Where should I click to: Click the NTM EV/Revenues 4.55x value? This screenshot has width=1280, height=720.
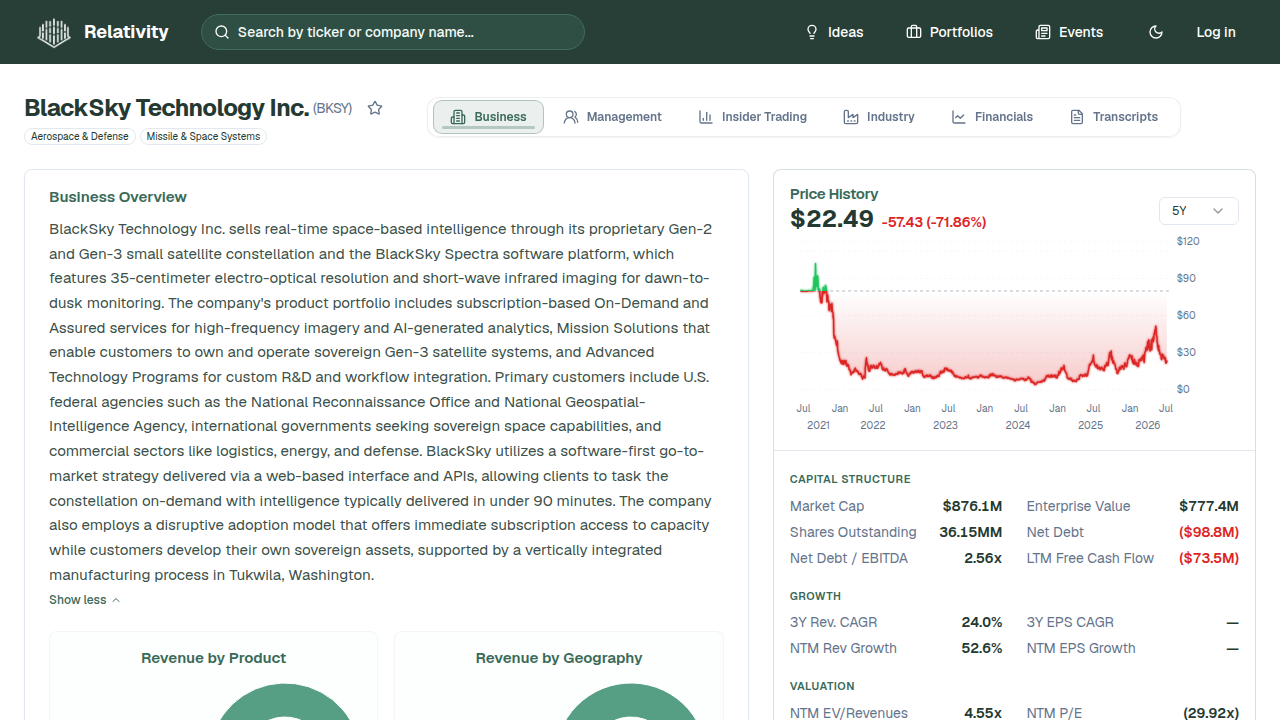tap(983, 713)
